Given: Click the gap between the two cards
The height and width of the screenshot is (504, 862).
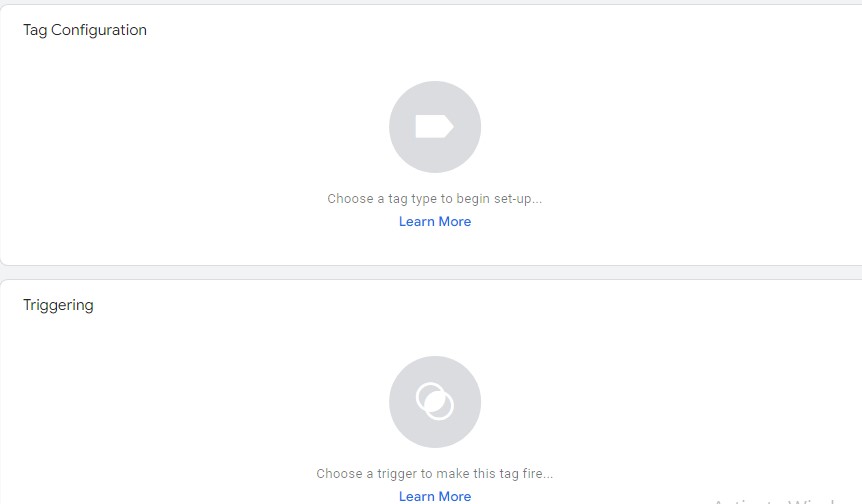Looking at the screenshot, I should click(x=431, y=273).
